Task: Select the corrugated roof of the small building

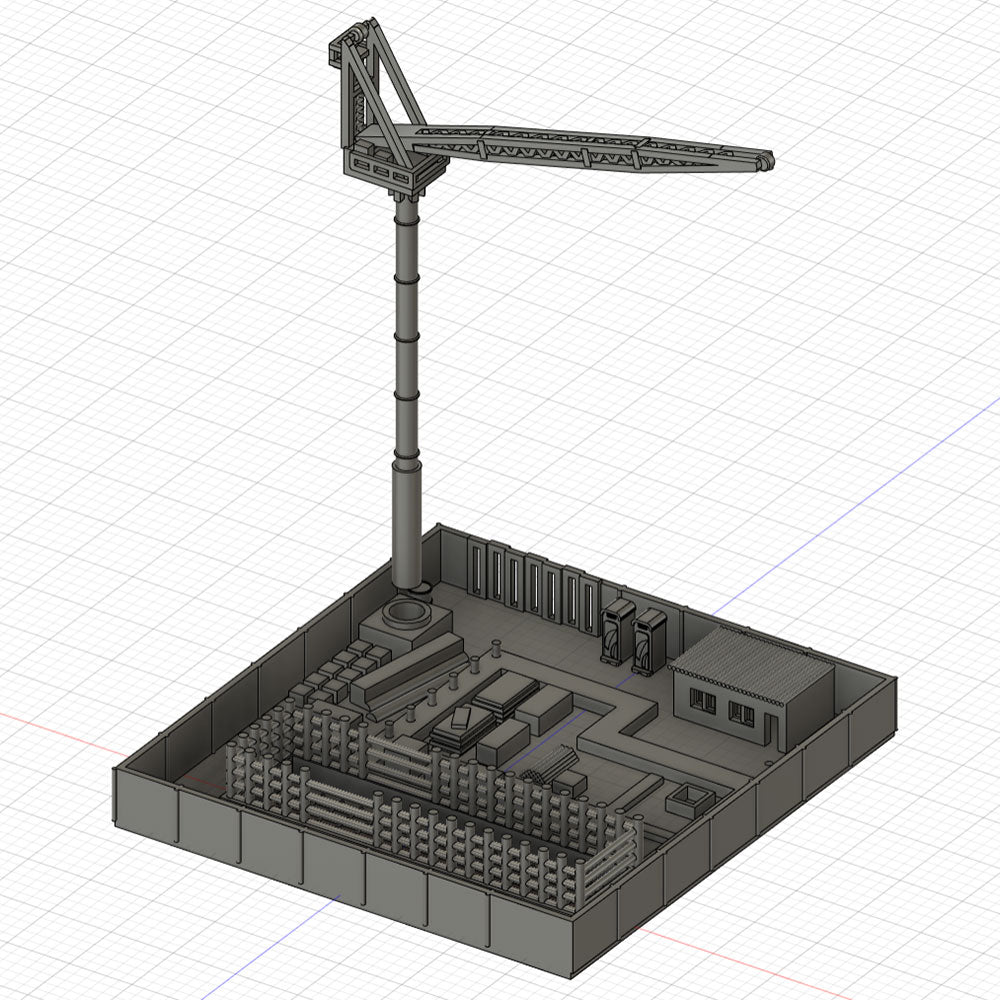Action: [x=750, y=664]
